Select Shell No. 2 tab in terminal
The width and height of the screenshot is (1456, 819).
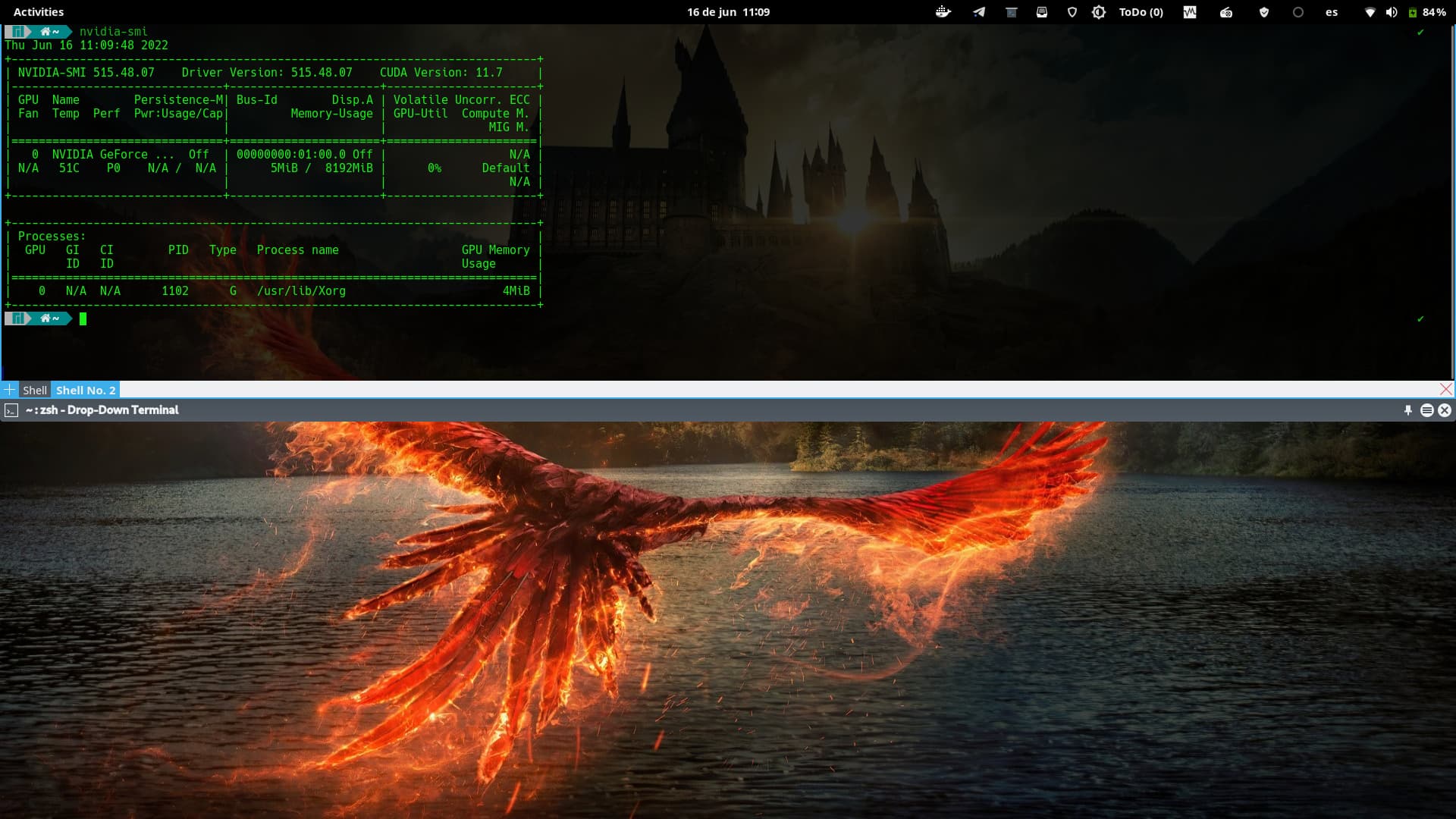tap(86, 389)
